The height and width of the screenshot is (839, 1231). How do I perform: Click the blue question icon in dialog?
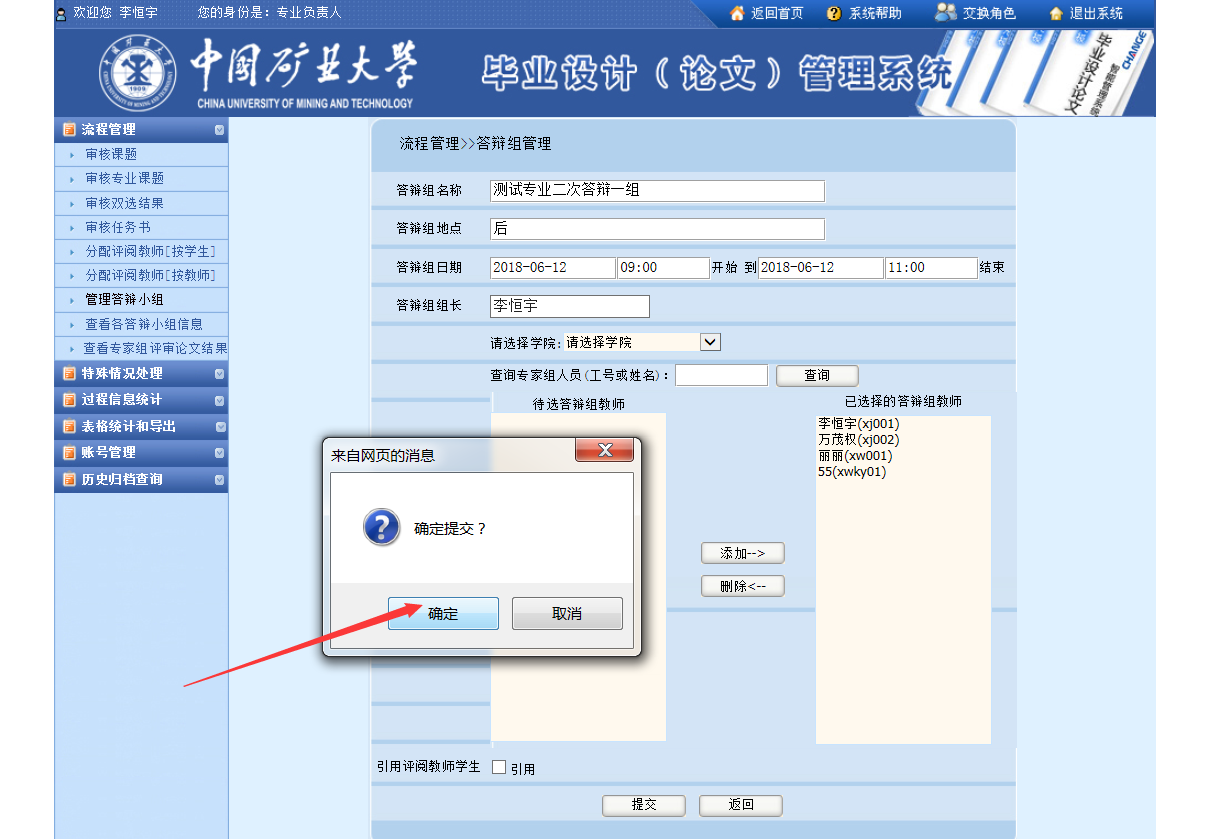382,527
